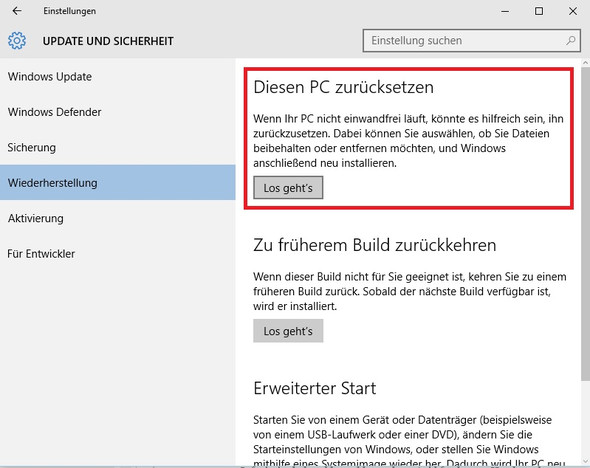
Task: Click 'Einstellungen' window title text
Action: (70, 11)
